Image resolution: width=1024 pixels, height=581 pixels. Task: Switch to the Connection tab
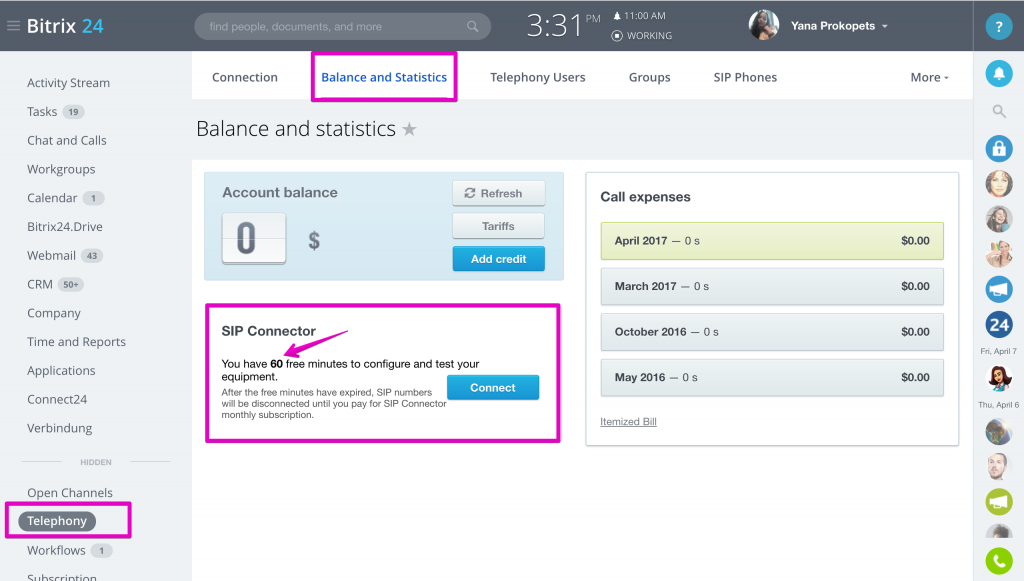point(245,77)
